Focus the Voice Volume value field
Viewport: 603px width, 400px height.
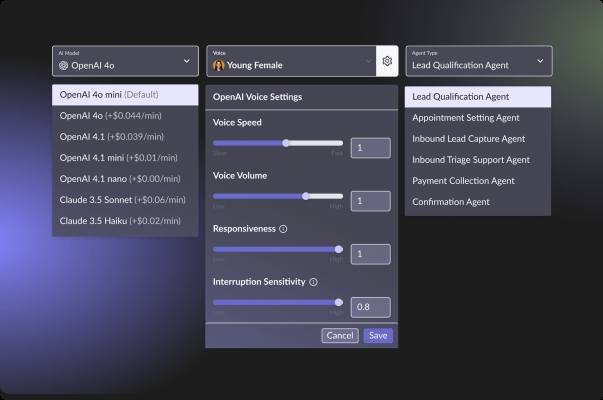click(x=371, y=201)
